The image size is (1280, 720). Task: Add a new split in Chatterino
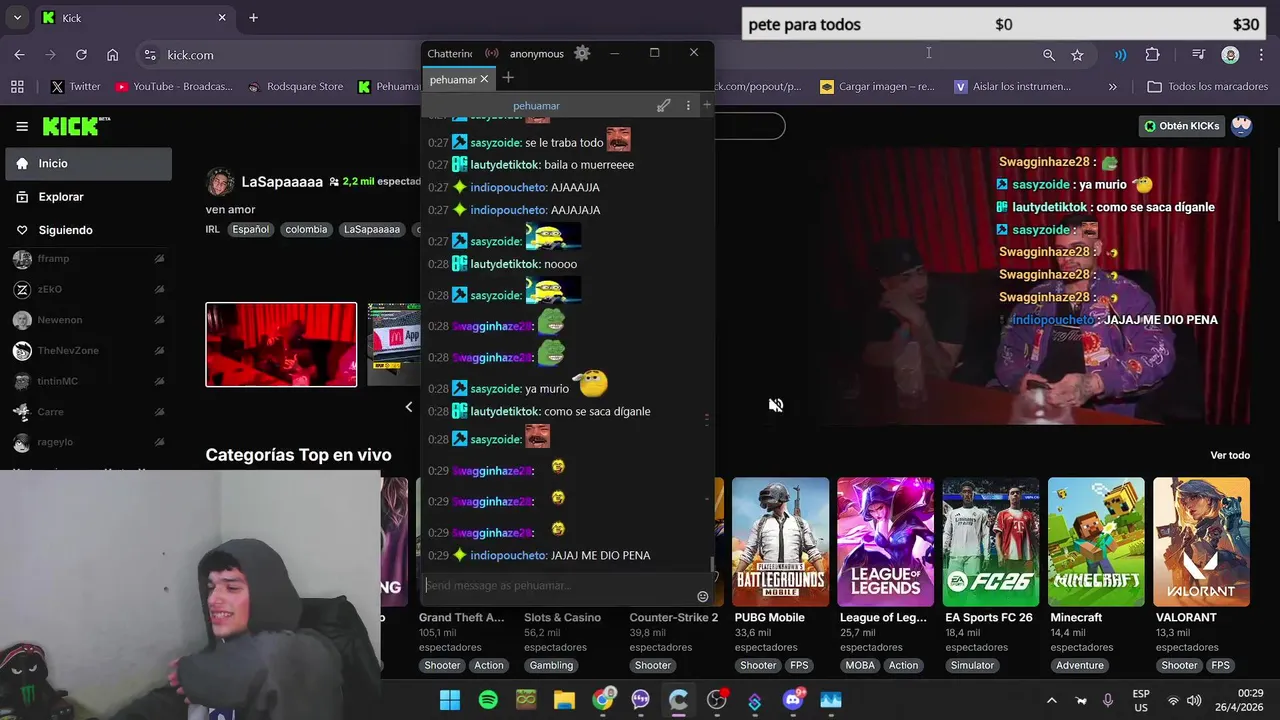pos(707,105)
